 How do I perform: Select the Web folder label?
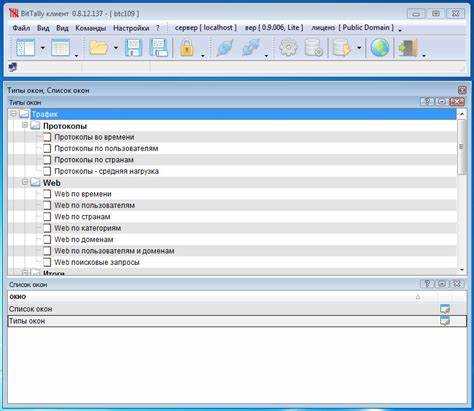[52, 183]
